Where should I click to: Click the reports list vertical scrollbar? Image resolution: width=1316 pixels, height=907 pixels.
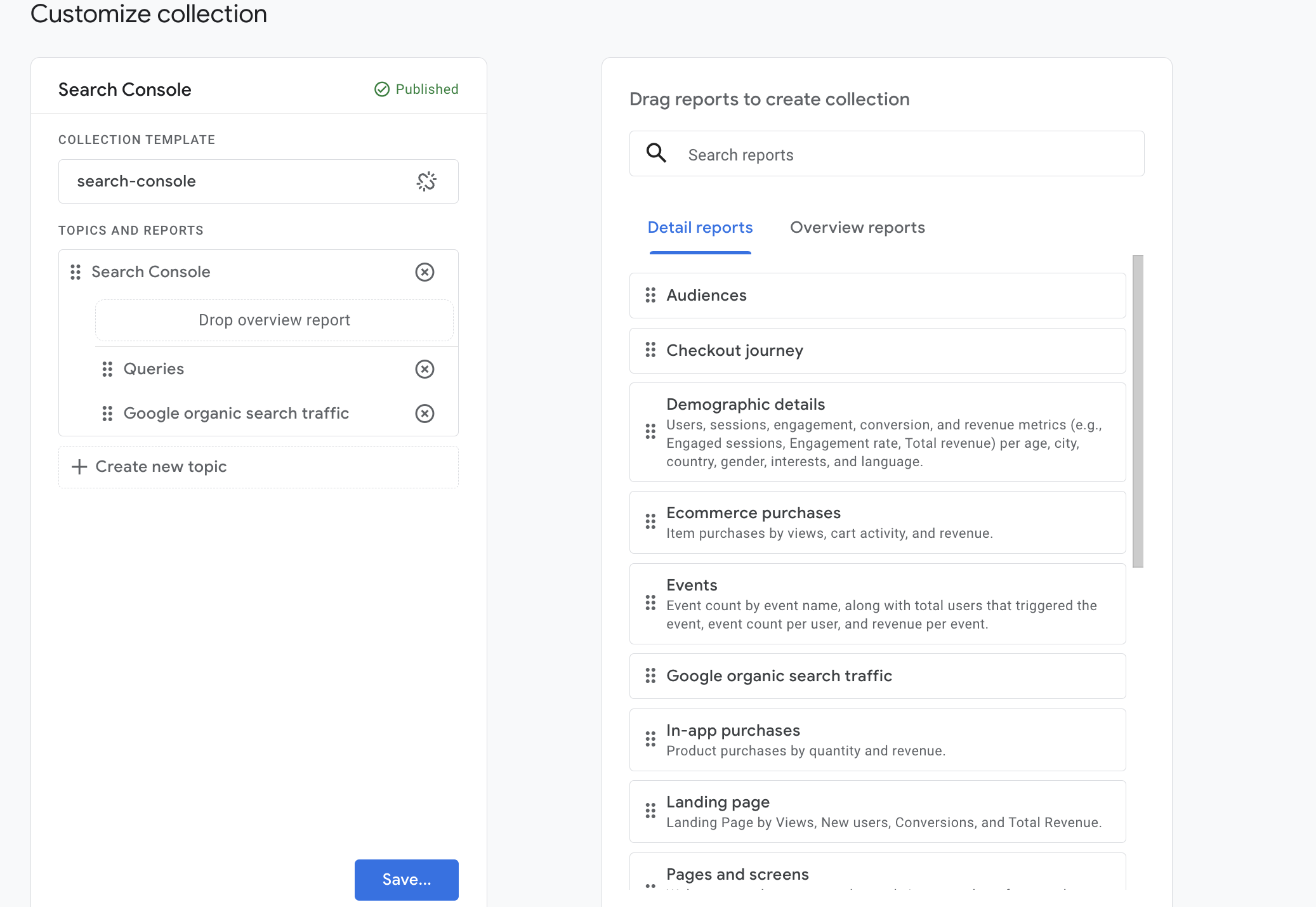click(x=1138, y=411)
